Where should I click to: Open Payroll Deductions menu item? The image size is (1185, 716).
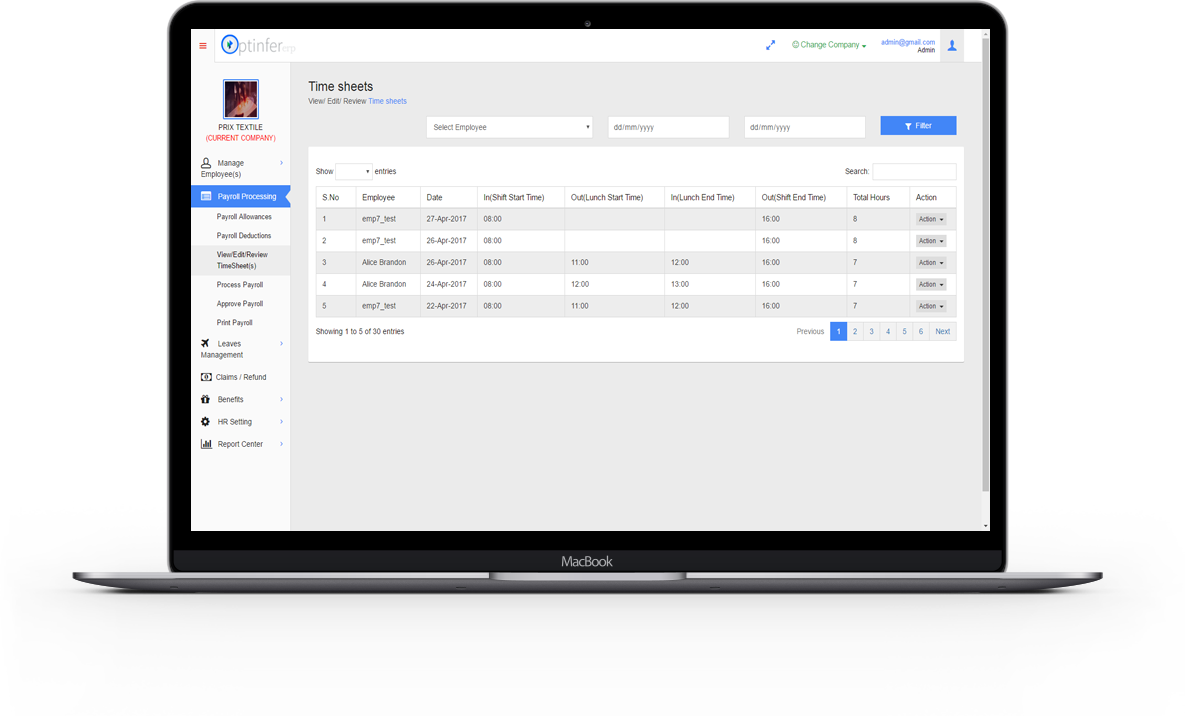coord(243,236)
